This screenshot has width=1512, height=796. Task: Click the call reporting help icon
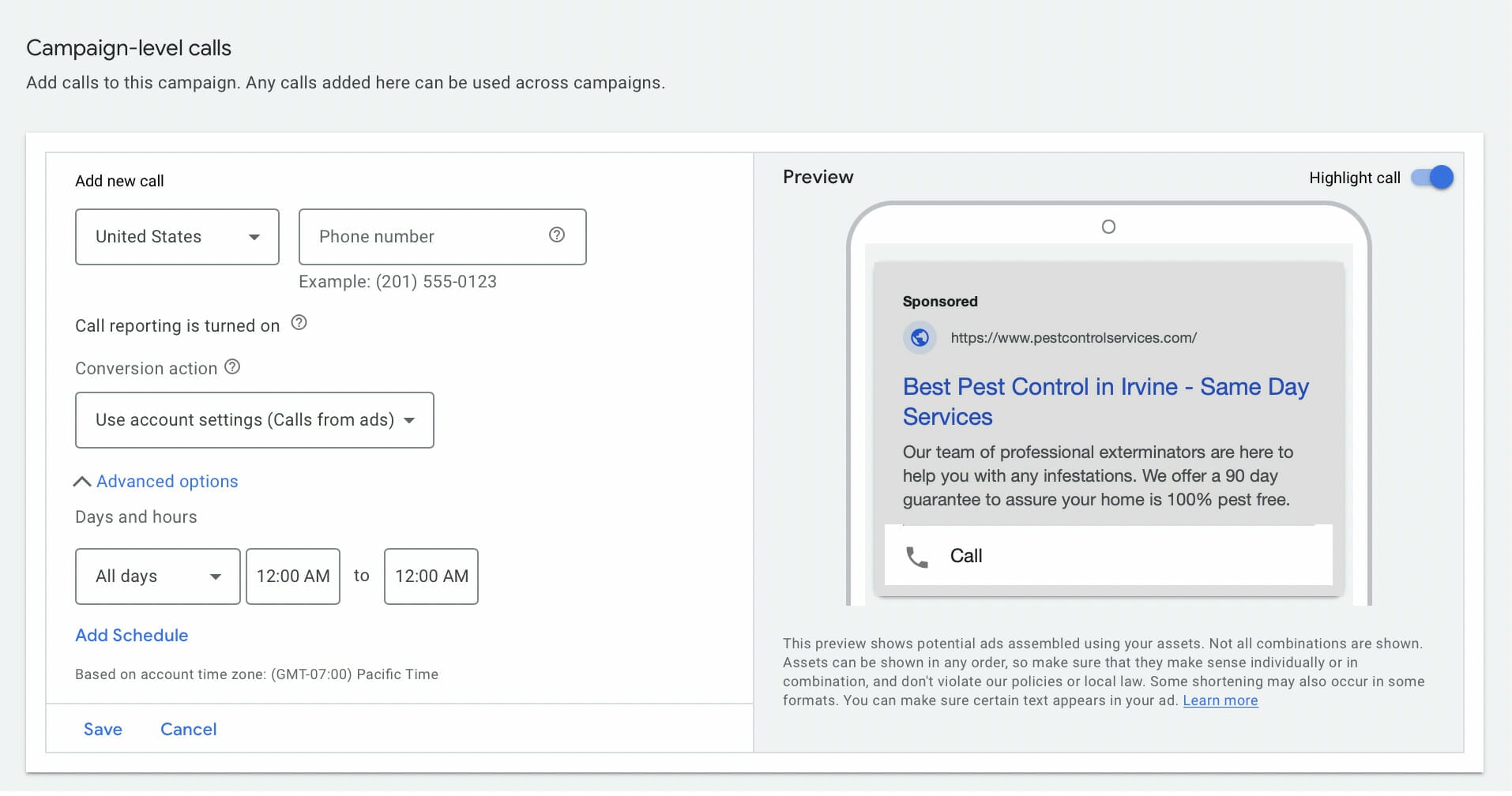point(299,322)
